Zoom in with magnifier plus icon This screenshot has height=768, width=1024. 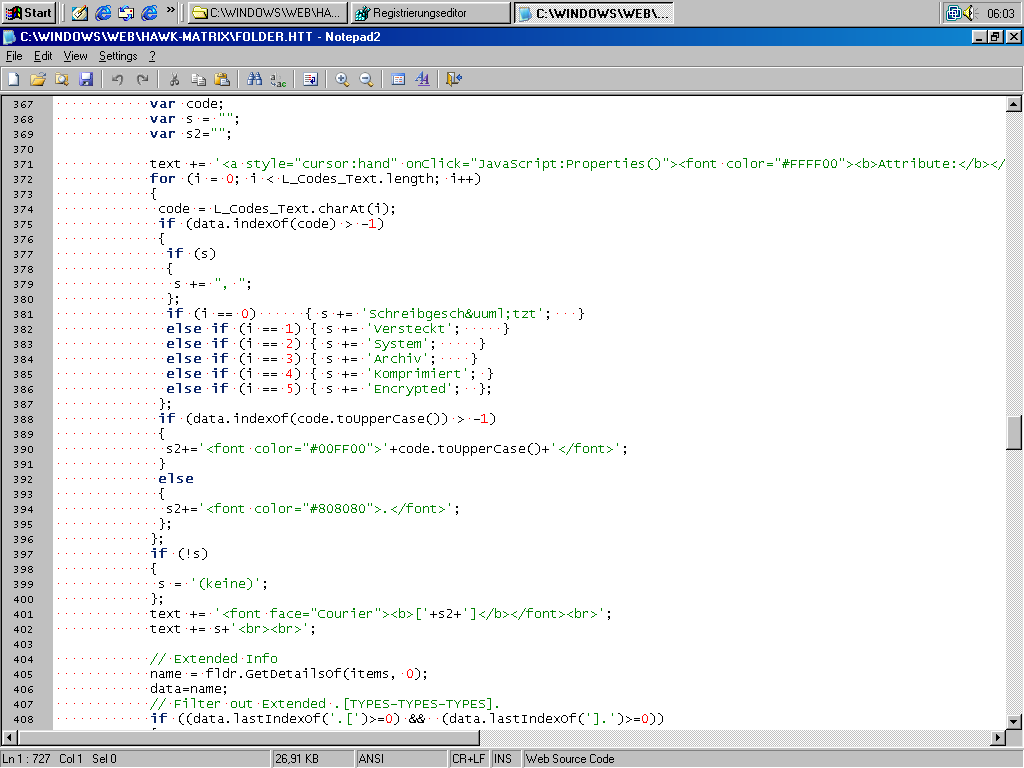coord(342,80)
